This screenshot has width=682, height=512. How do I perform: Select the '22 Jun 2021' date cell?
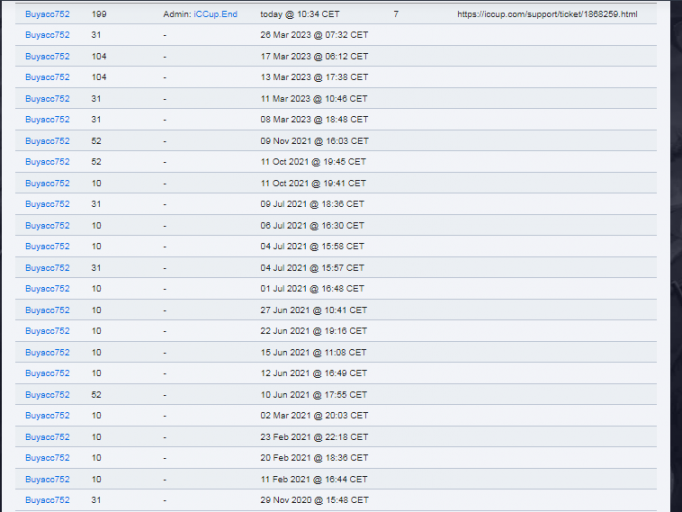314,331
